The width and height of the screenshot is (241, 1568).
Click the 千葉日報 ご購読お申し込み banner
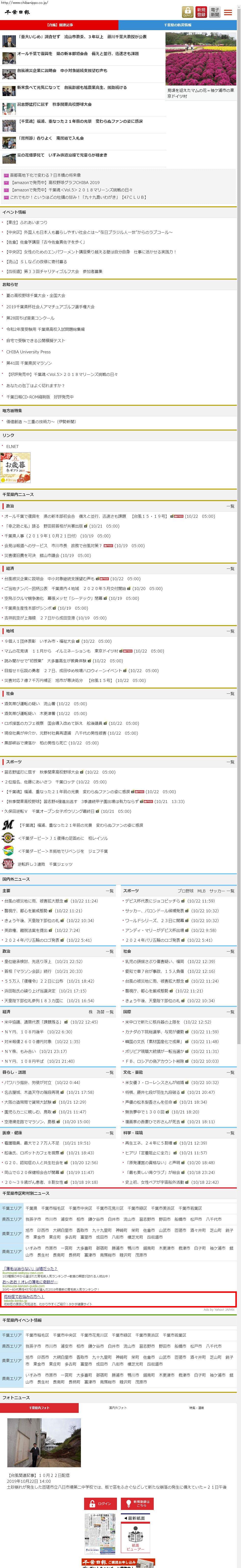[x=119, y=1563]
